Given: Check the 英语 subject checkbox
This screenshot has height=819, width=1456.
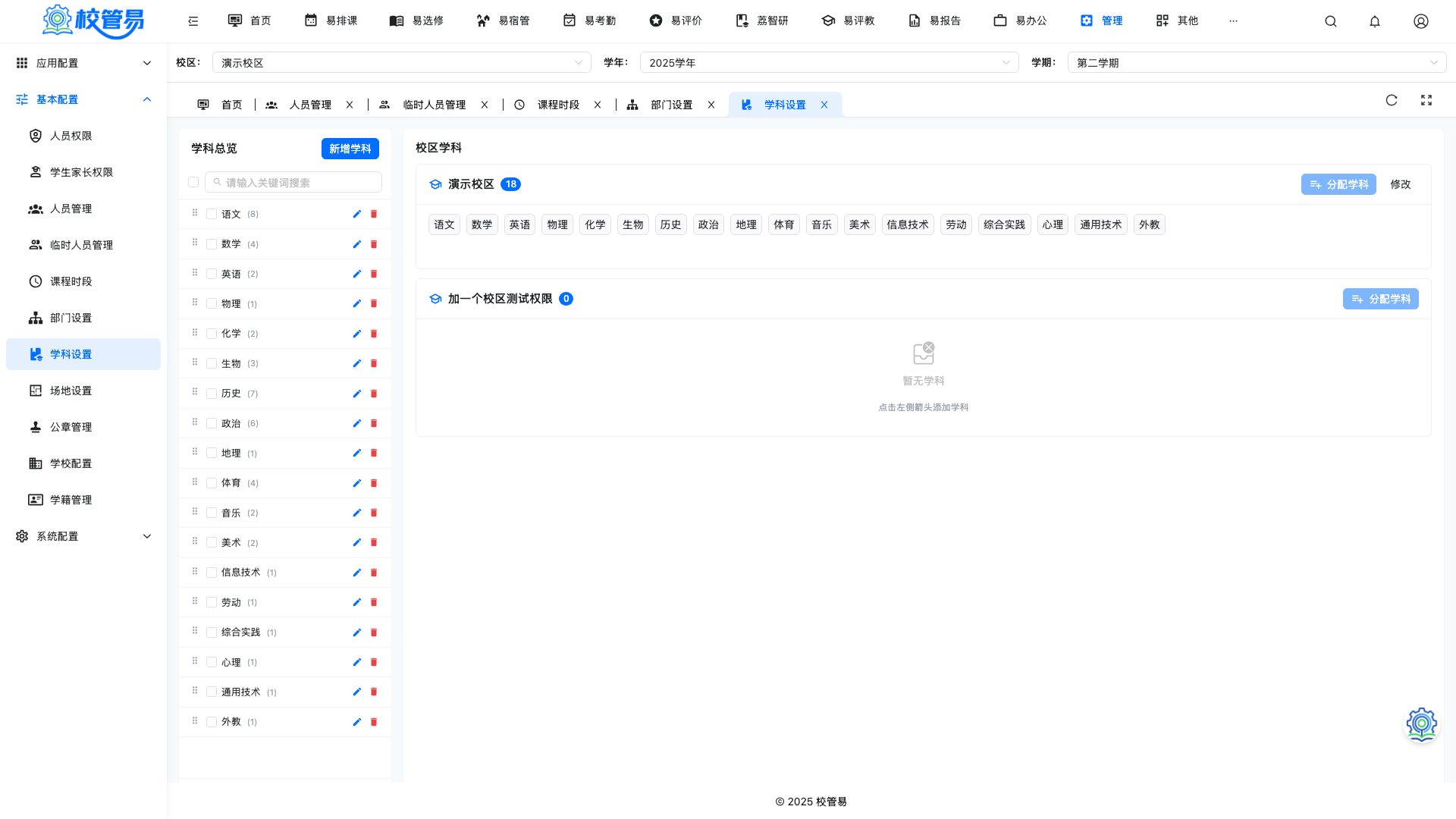Looking at the screenshot, I should [x=212, y=274].
